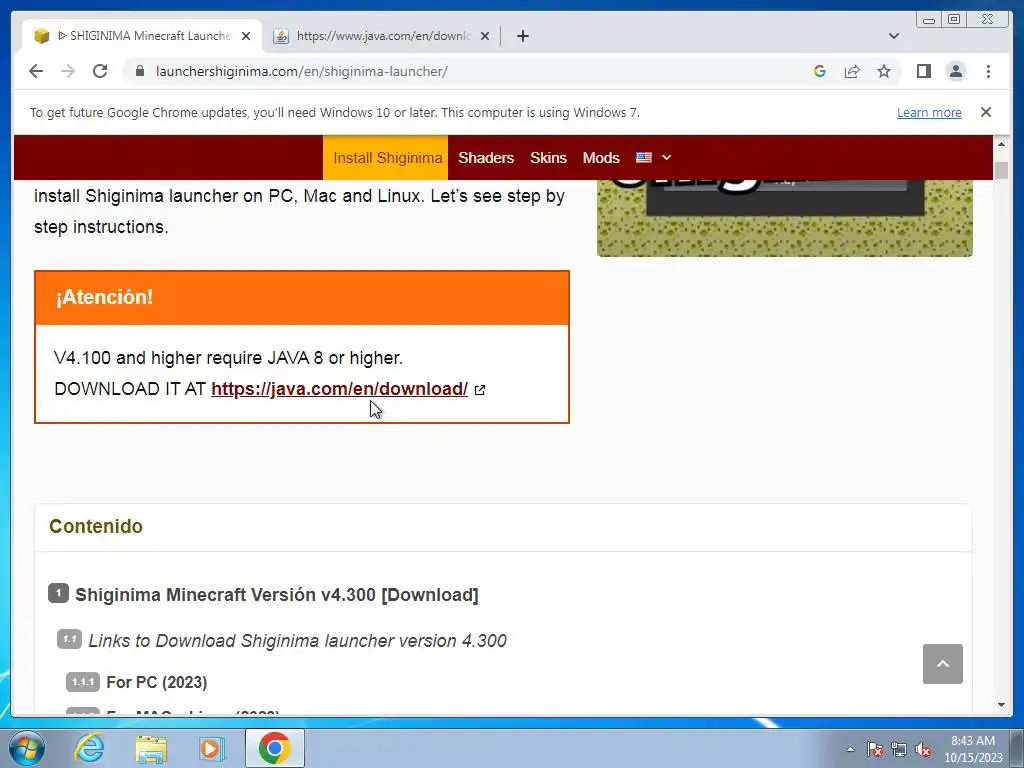This screenshot has height=768, width=1024.
Task: Click scrollbar down arrow
Action: 1001,705
